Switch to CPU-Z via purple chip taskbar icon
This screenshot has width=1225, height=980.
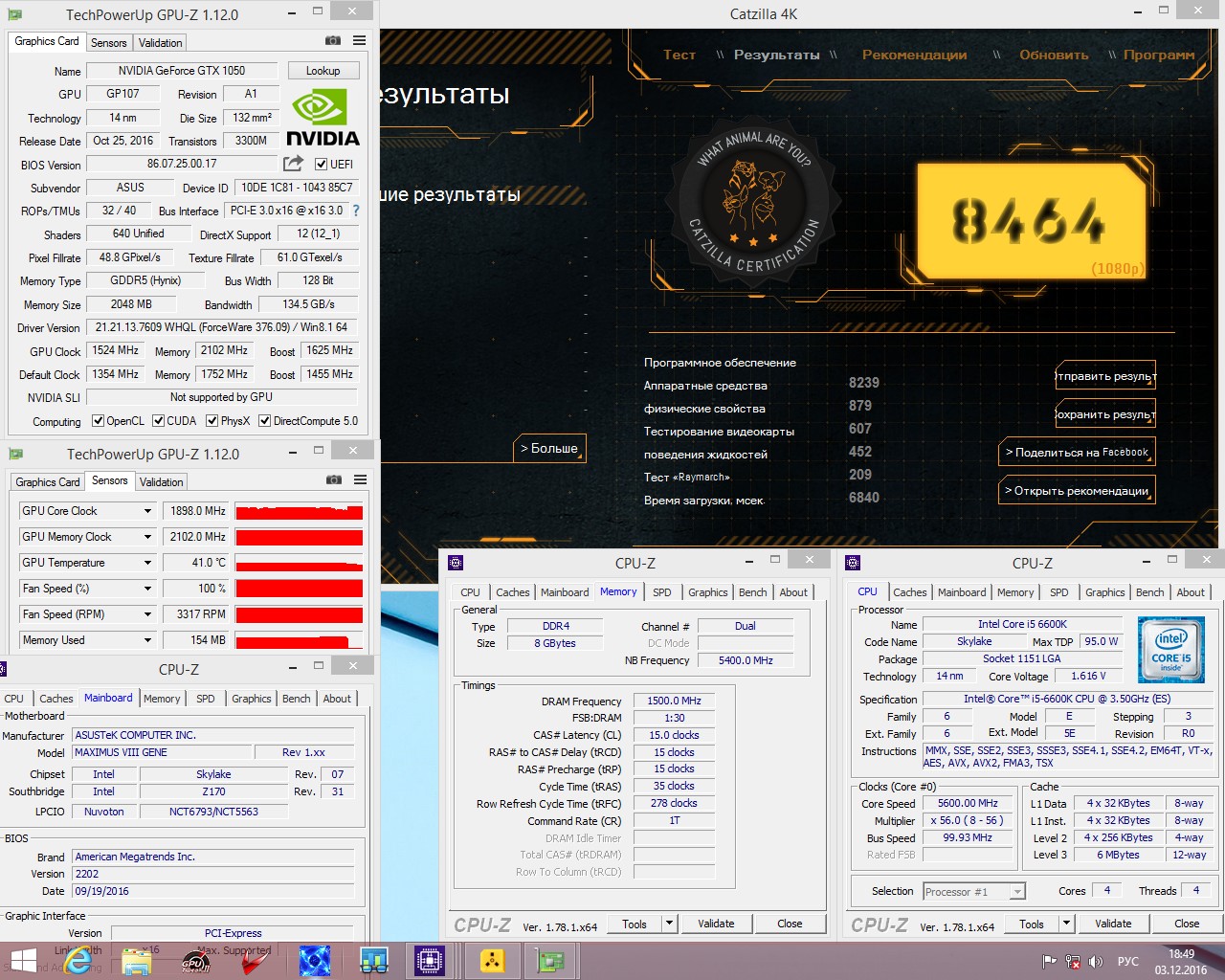click(x=430, y=961)
